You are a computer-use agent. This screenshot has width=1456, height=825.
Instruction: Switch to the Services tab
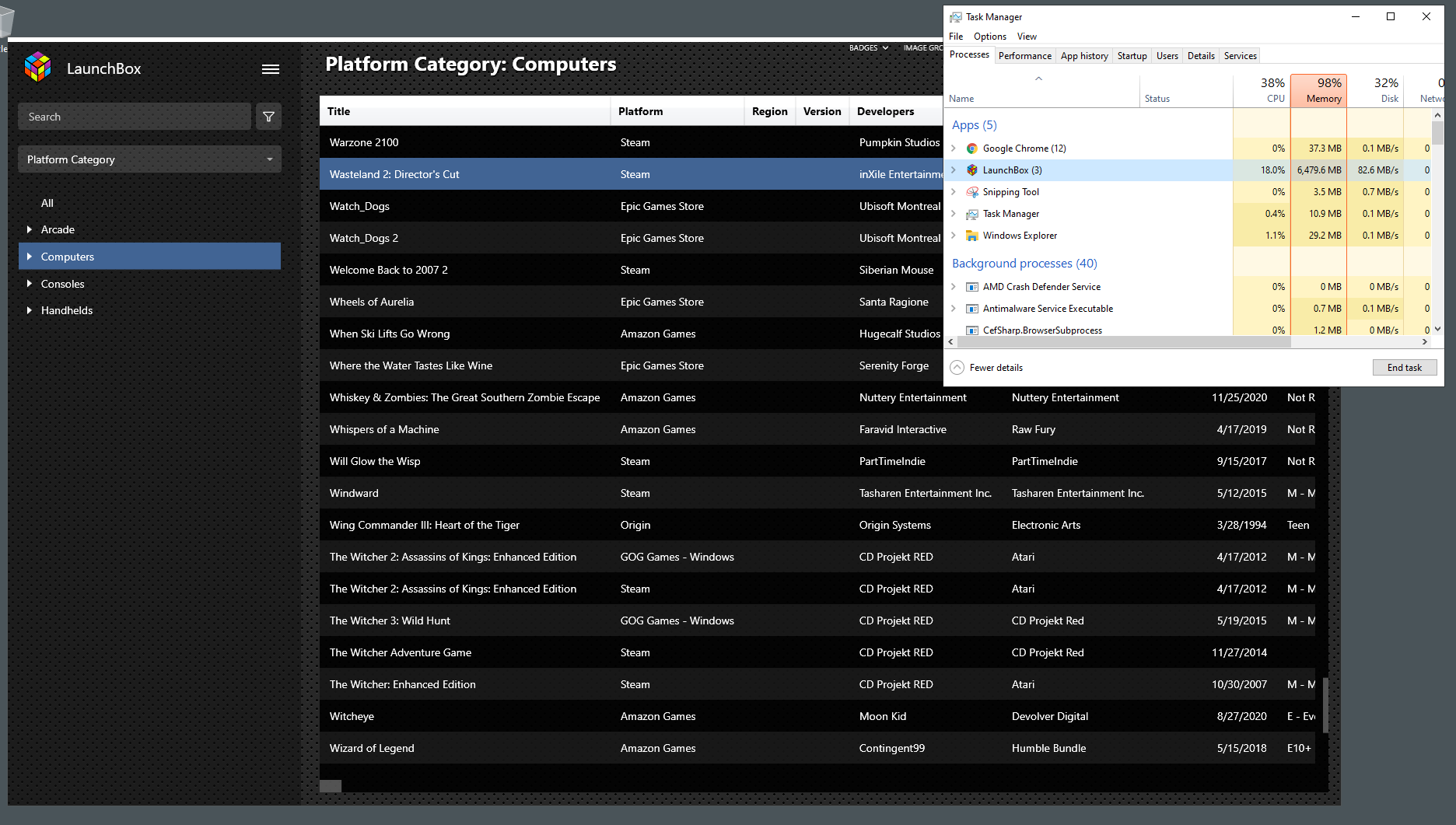(x=1240, y=56)
